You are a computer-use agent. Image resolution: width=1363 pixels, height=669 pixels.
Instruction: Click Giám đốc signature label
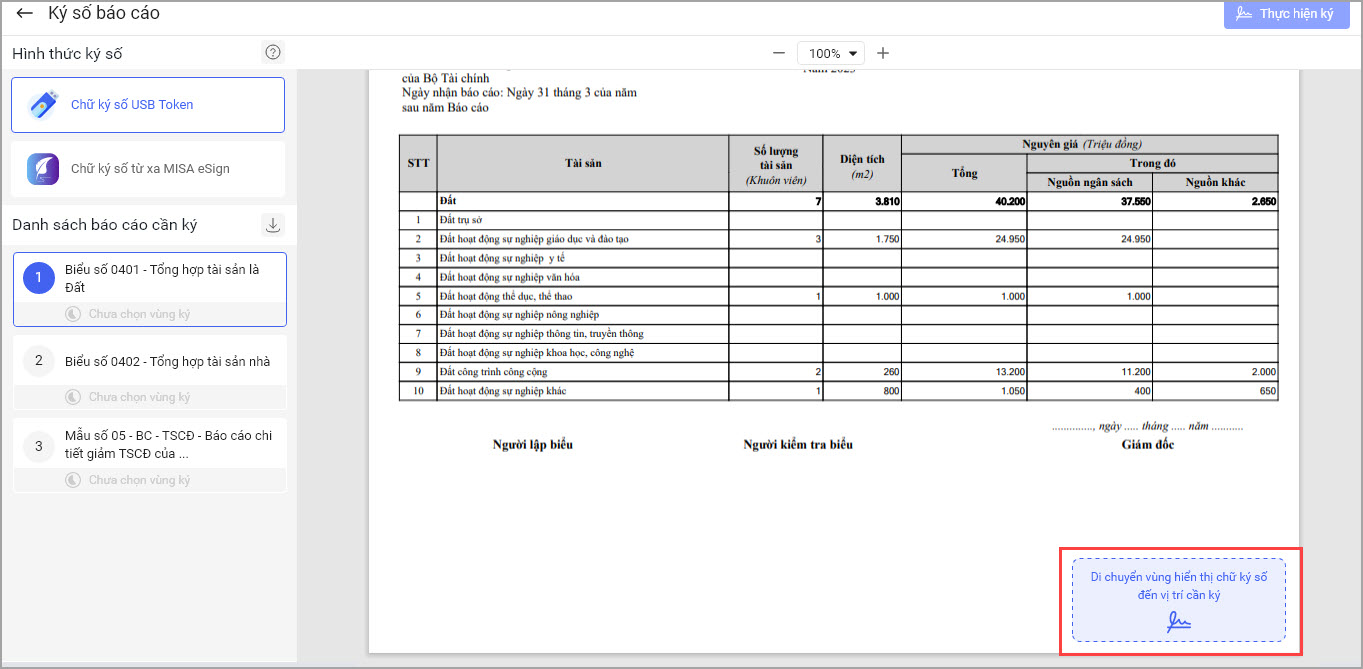click(x=1148, y=445)
